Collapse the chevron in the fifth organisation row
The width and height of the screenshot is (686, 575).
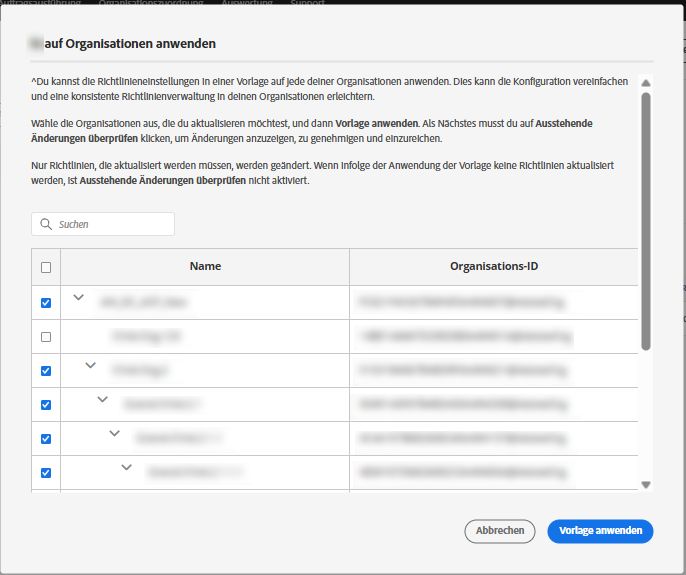click(115, 434)
